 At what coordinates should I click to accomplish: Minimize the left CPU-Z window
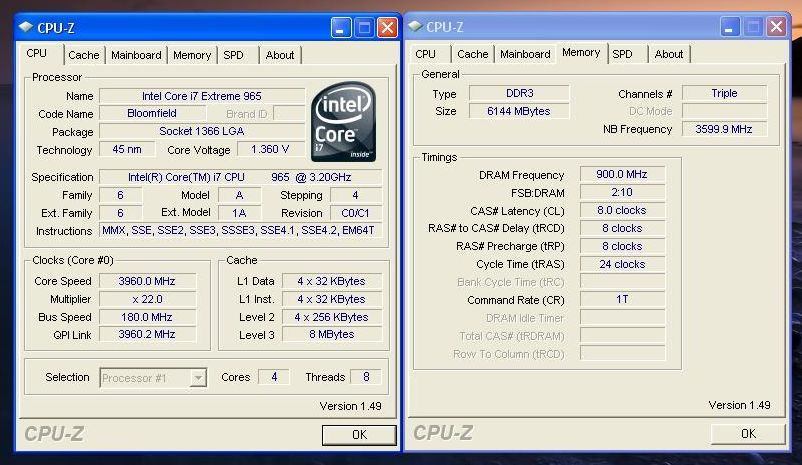[341, 28]
